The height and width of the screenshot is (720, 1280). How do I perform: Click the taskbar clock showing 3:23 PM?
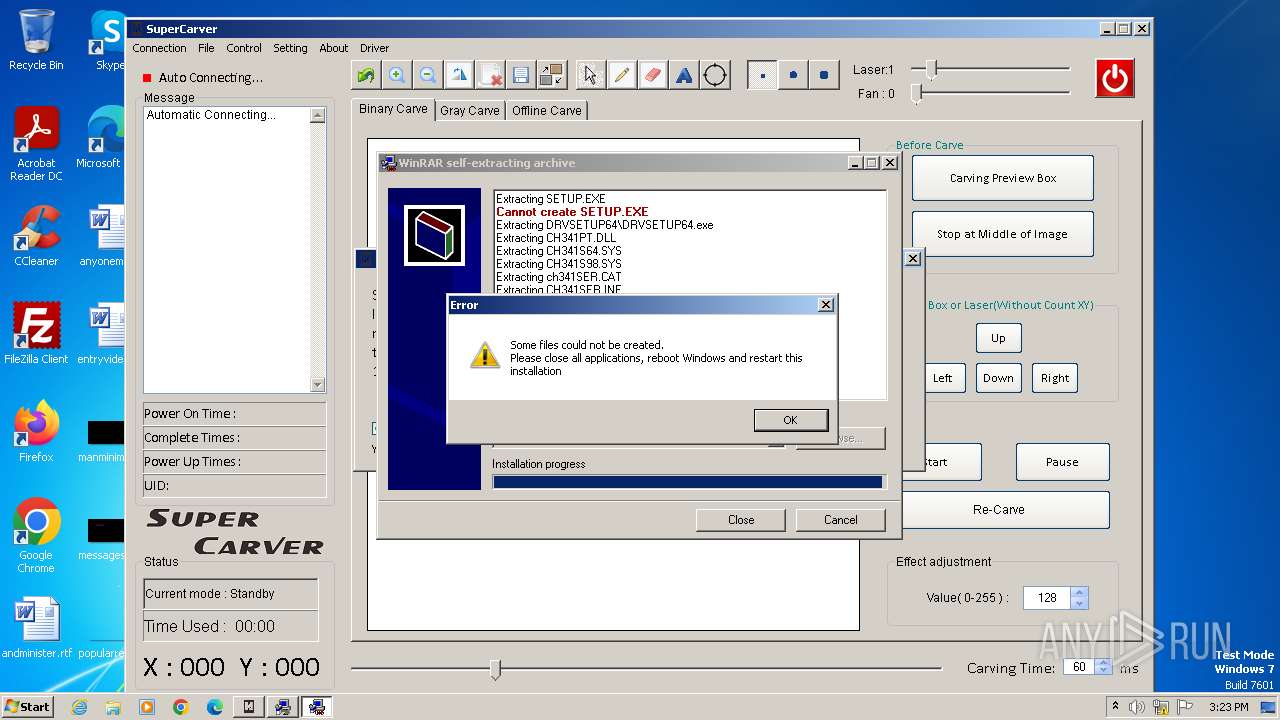pos(1228,707)
